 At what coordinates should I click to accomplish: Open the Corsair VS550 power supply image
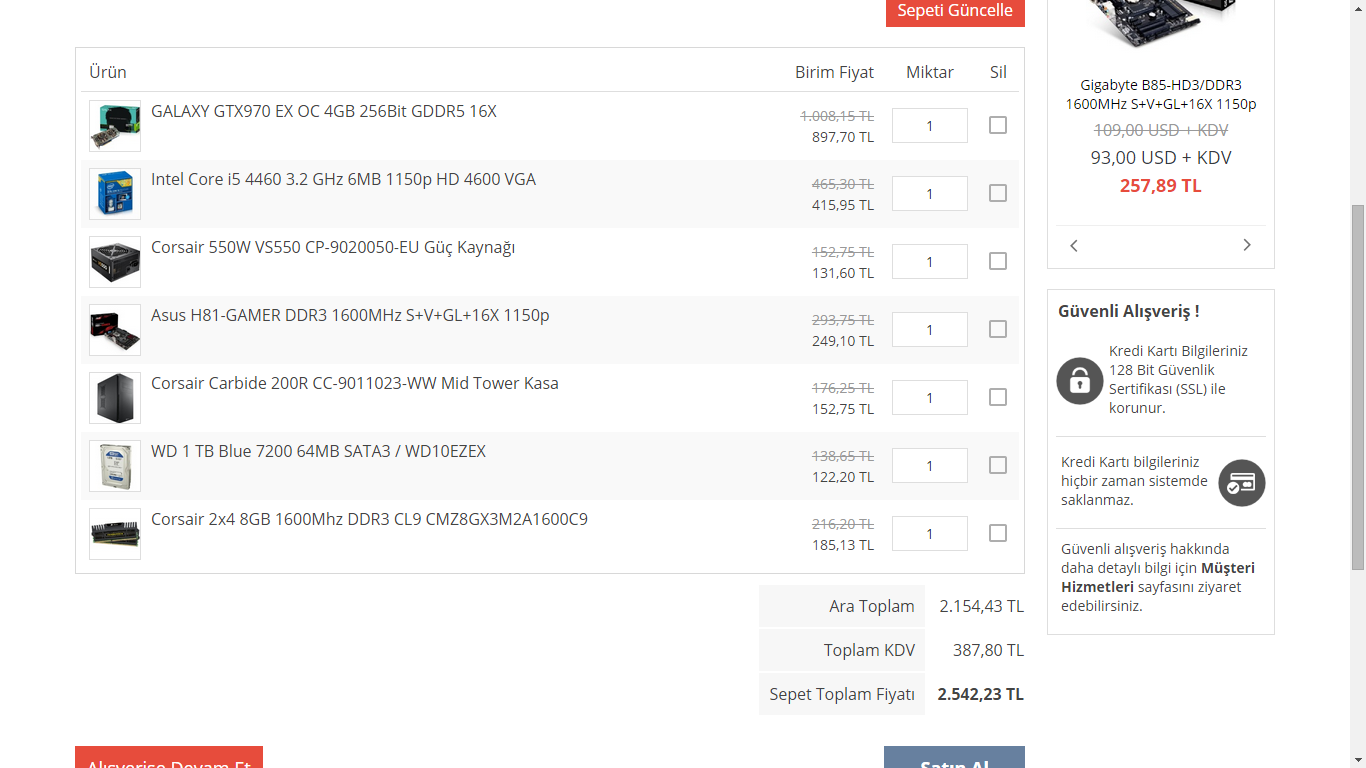115,262
